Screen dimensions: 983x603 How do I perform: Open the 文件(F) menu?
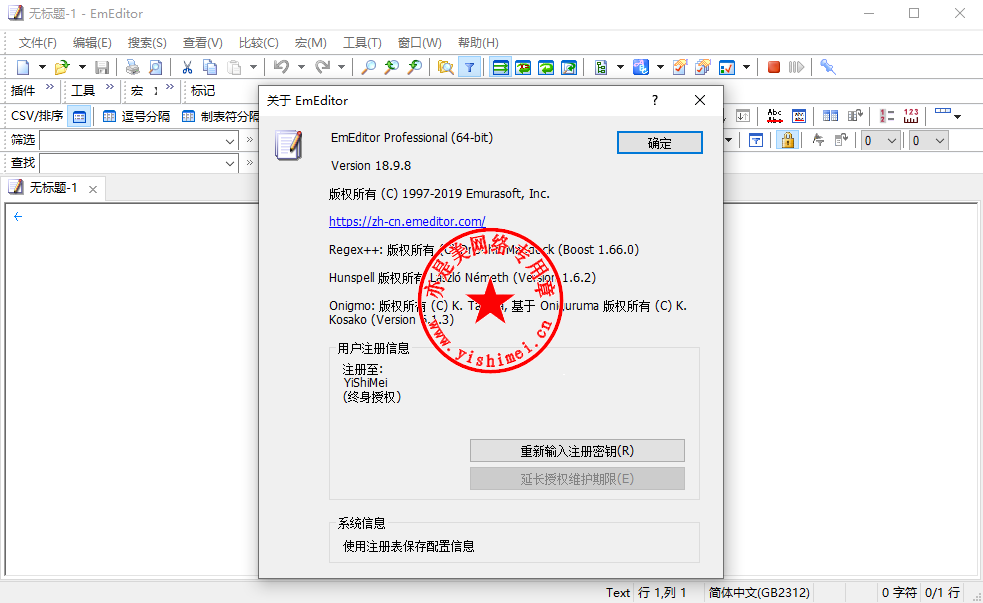38,43
